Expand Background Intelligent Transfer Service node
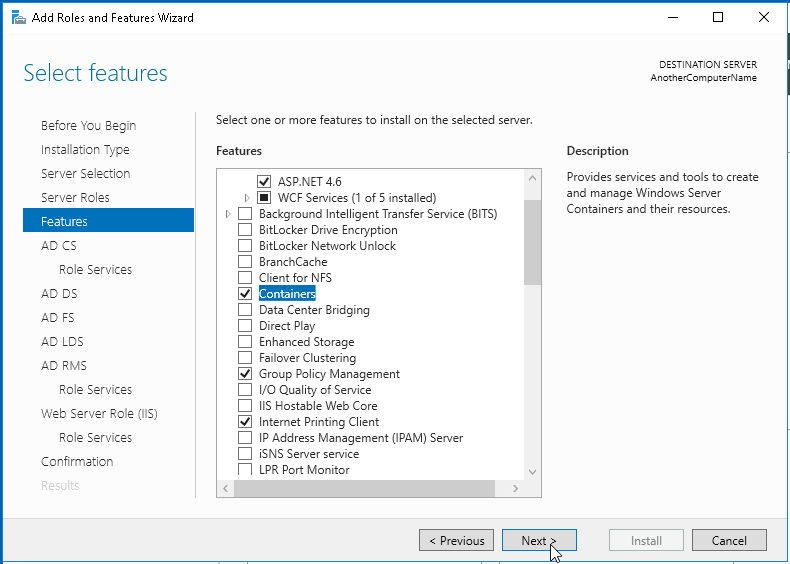Screen dimensions: 790x564 (228, 214)
